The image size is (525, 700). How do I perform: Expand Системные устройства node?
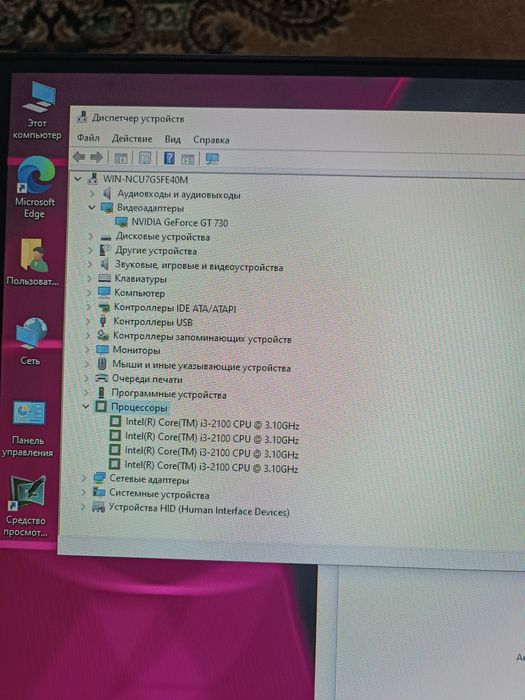click(83, 492)
